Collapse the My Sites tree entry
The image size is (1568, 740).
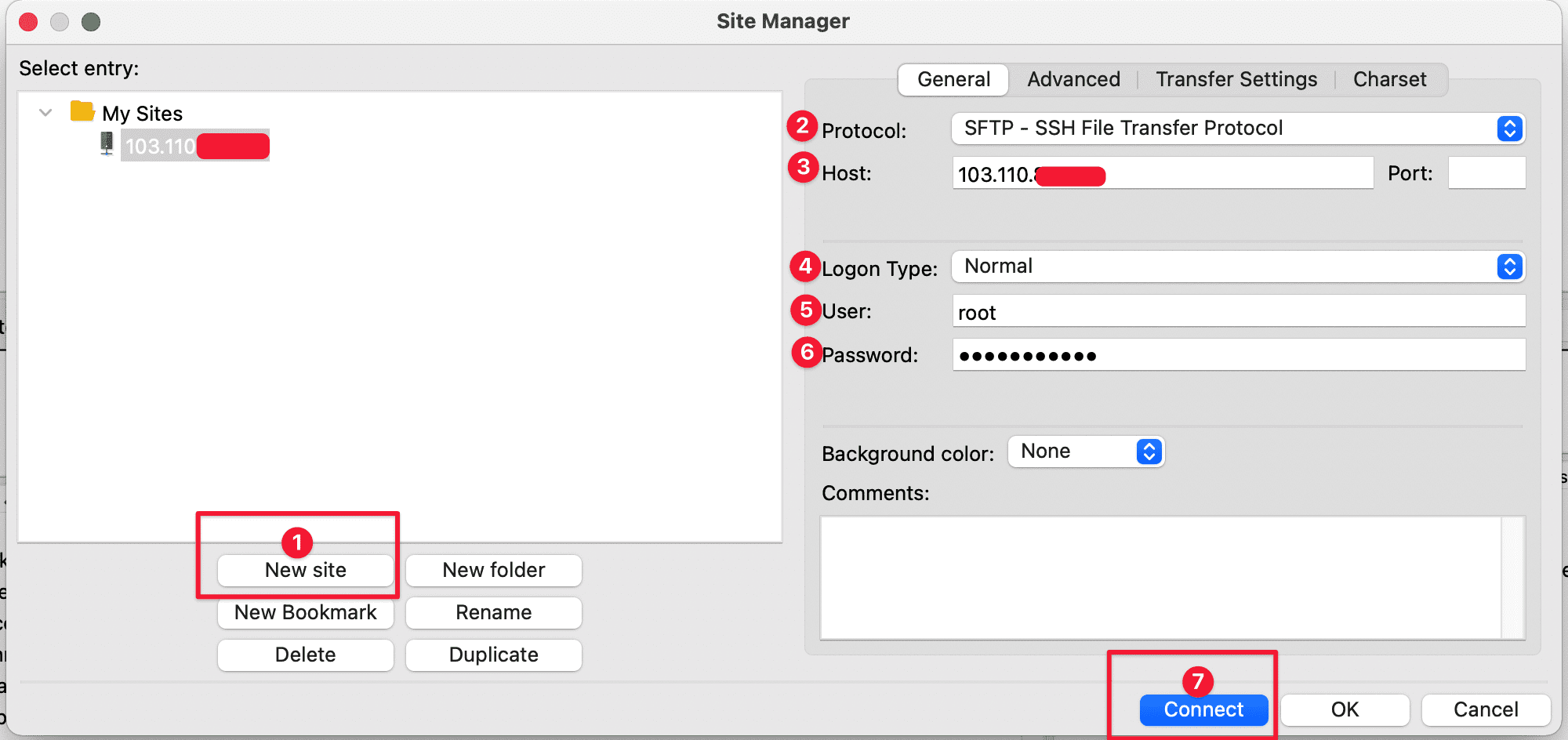(x=45, y=112)
